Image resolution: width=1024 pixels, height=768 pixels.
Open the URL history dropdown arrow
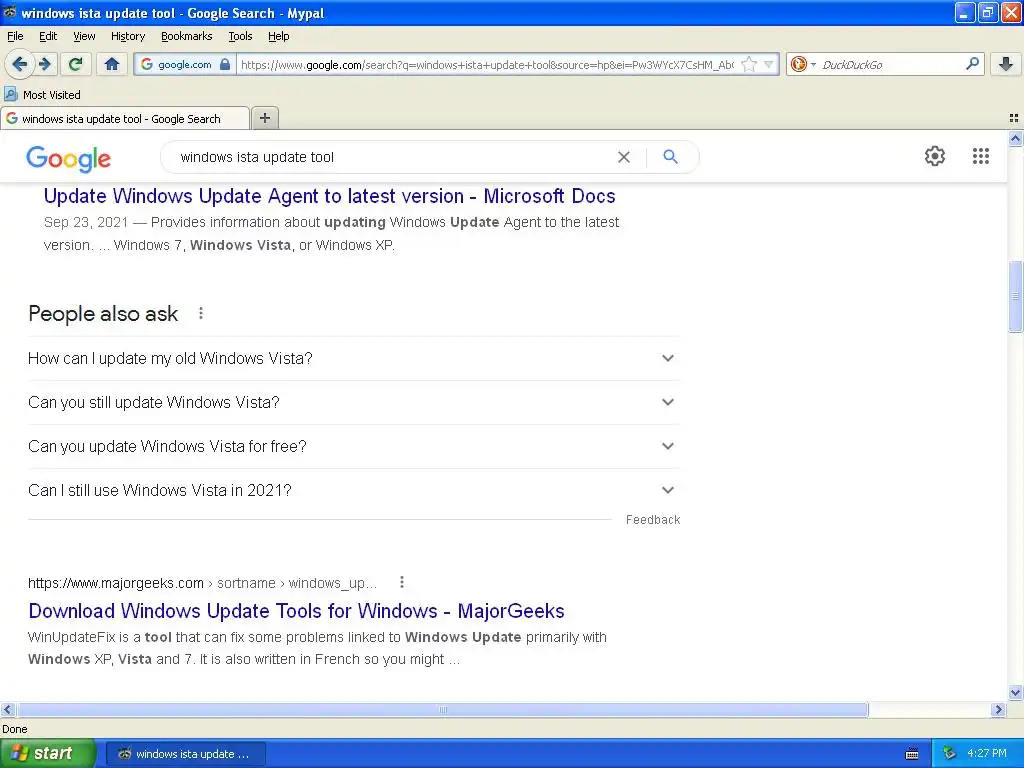(x=769, y=64)
